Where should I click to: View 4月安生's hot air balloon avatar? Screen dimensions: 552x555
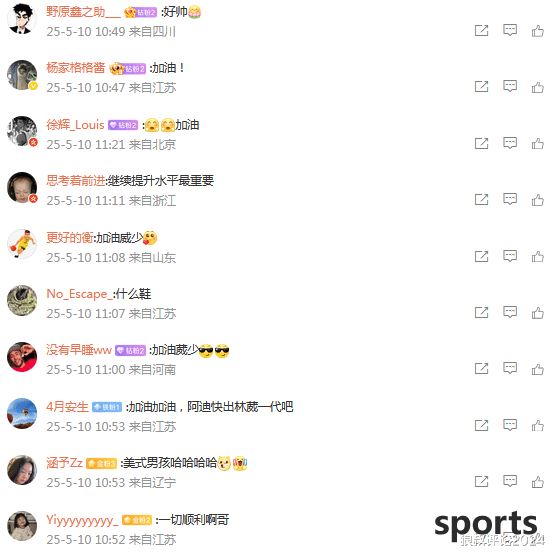tap(22, 413)
